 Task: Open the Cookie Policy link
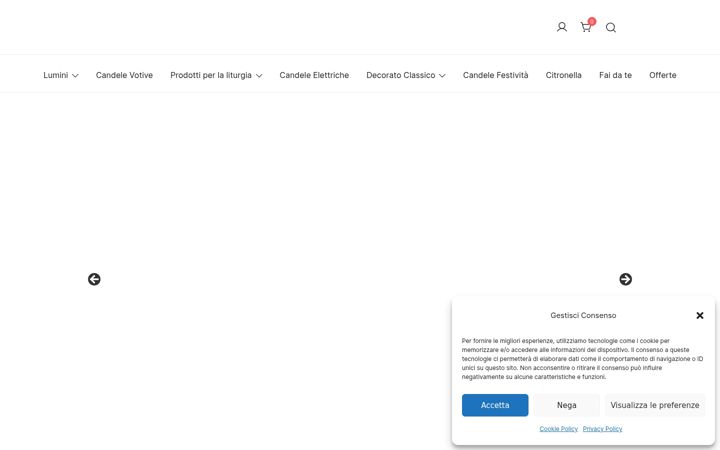pos(558,429)
